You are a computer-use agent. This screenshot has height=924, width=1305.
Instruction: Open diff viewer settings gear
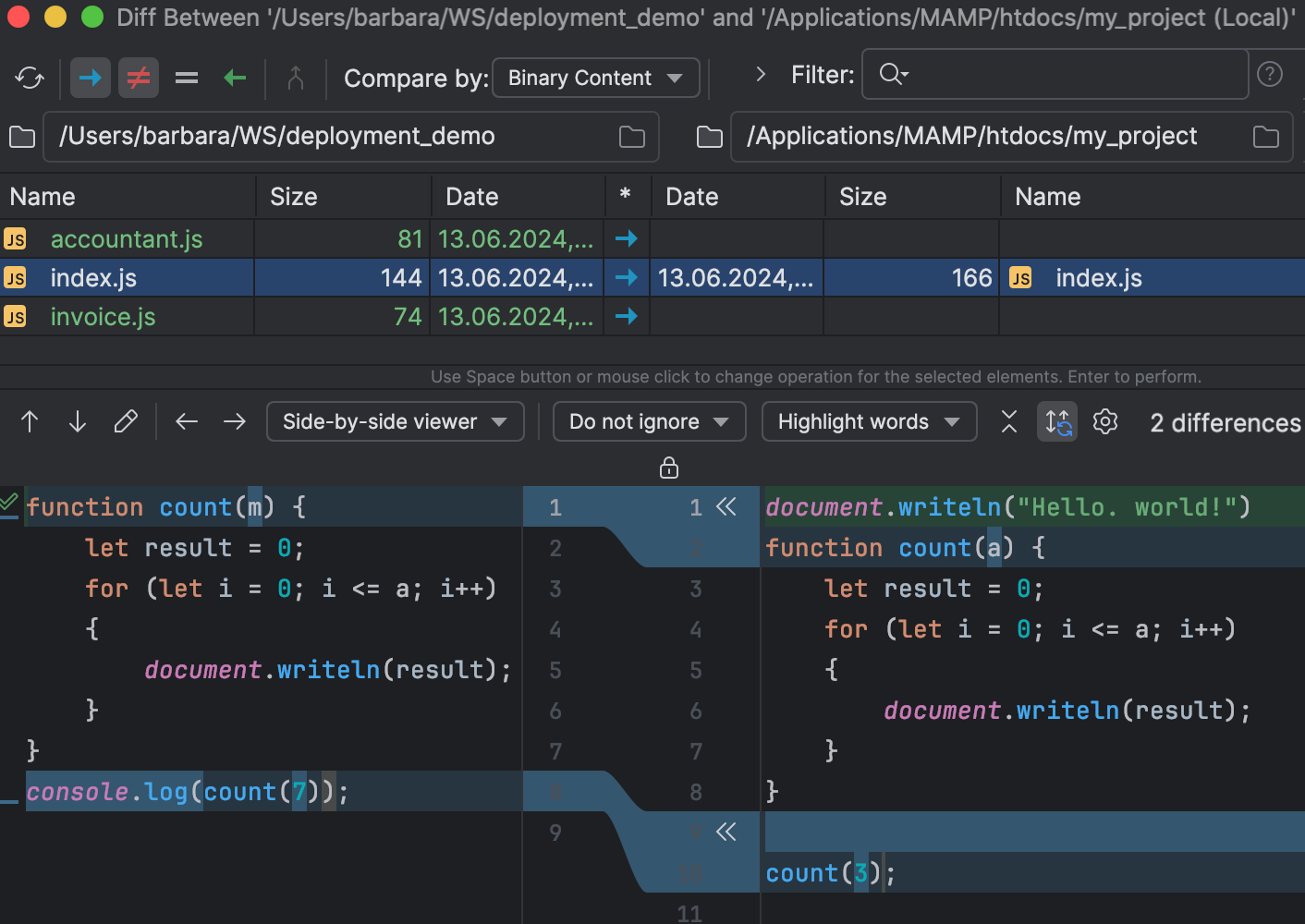click(1105, 422)
